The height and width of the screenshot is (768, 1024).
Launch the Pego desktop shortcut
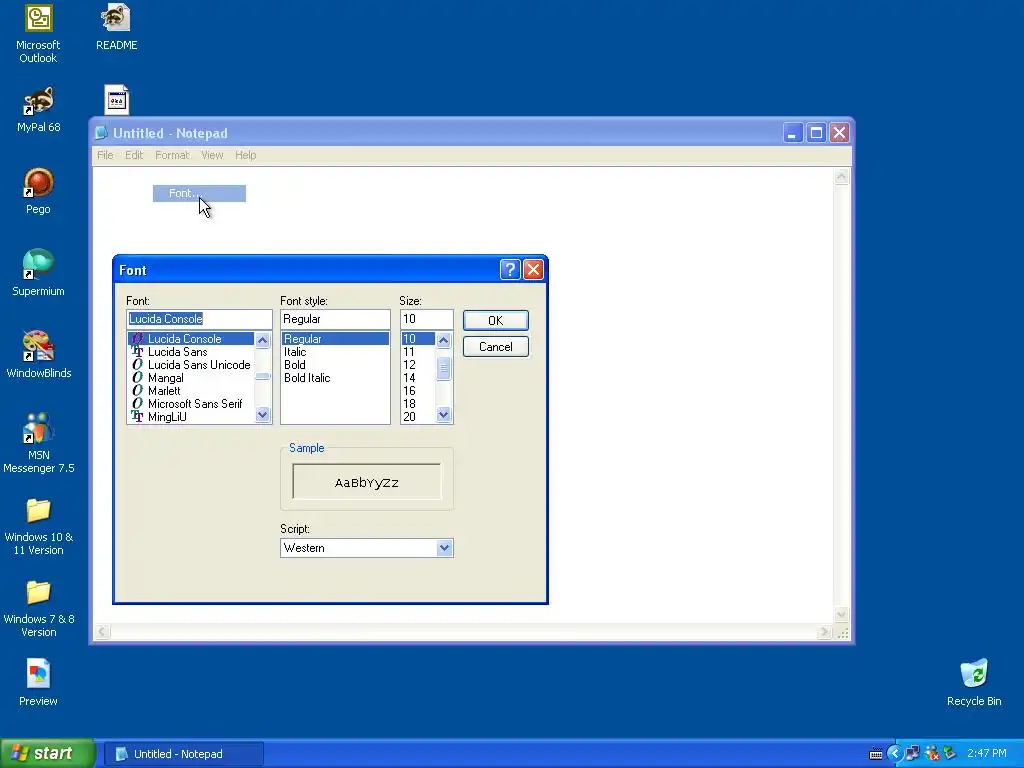click(38, 191)
